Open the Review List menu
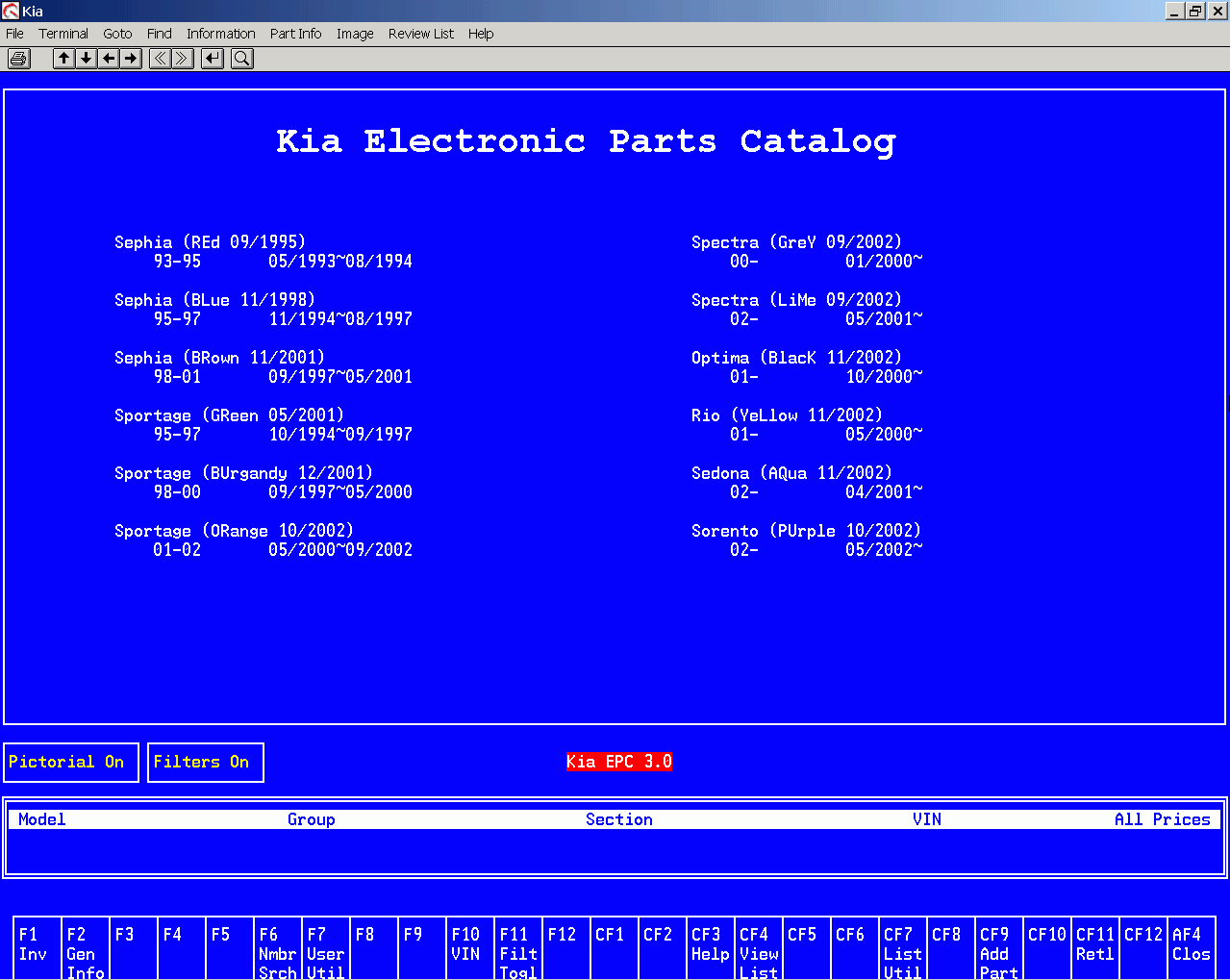Image resolution: width=1230 pixels, height=980 pixels. (421, 34)
